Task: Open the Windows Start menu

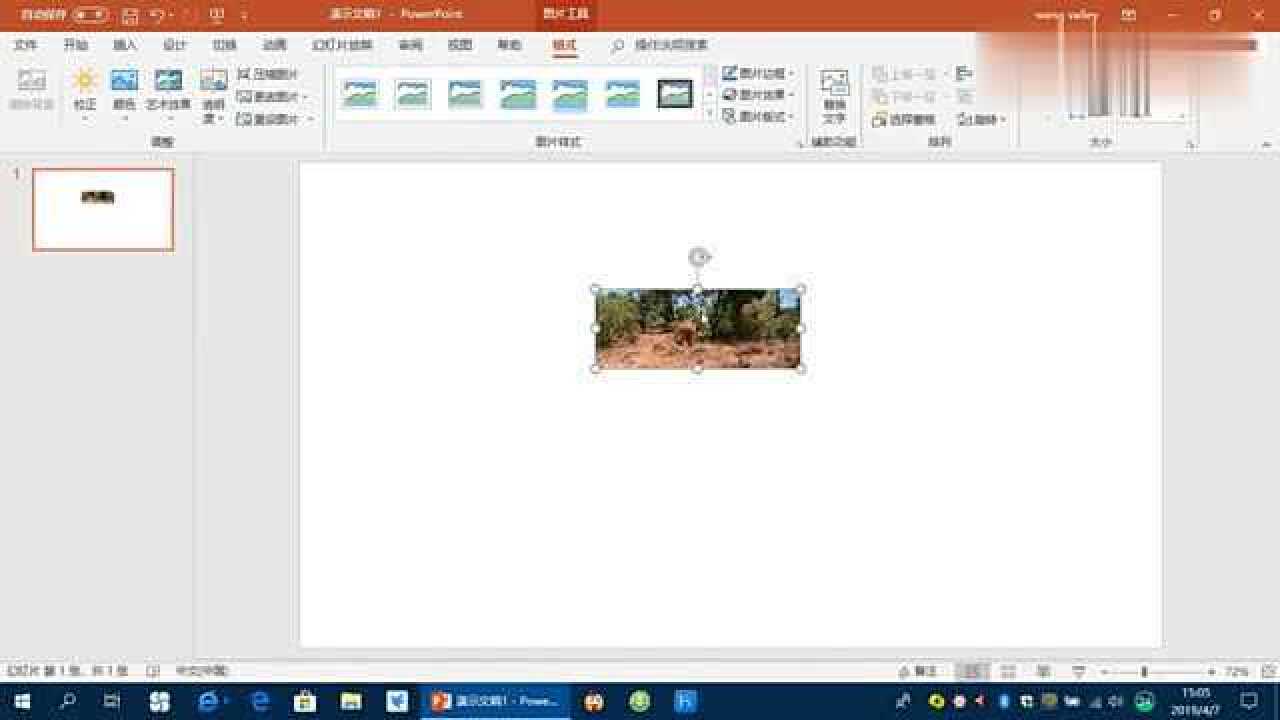Action: pyautogui.click(x=22, y=701)
